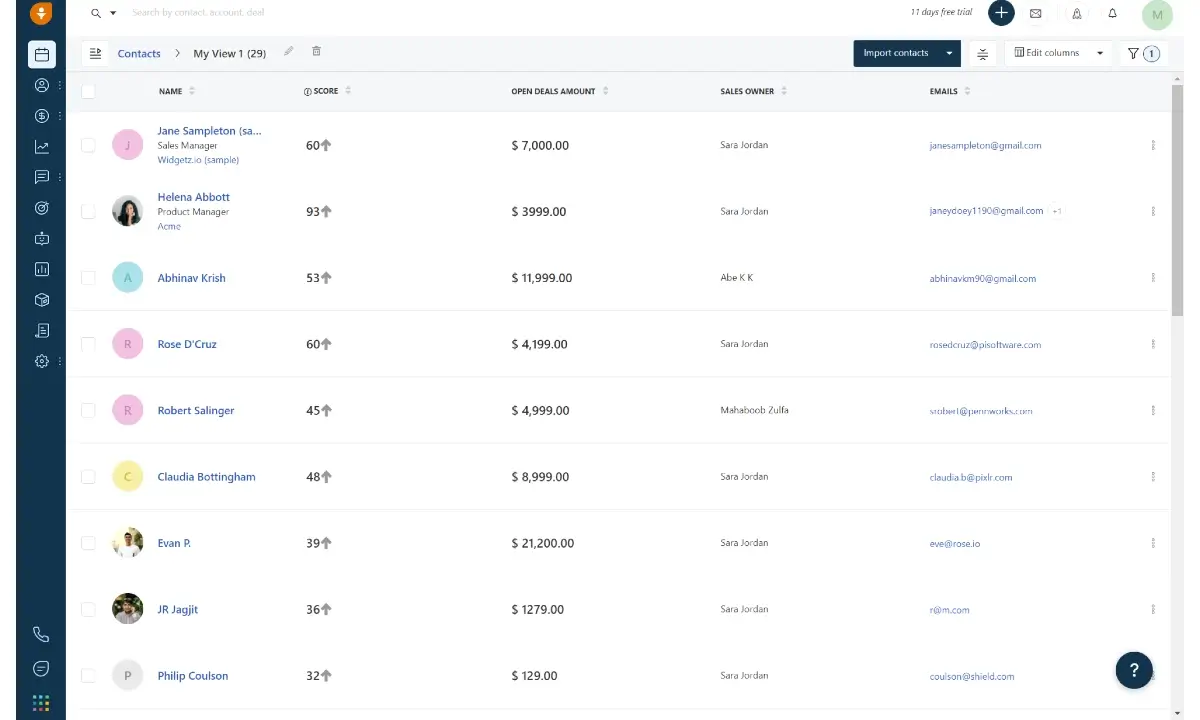
Task: Check the box beside Evan P.
Action: tap(88, 543)
